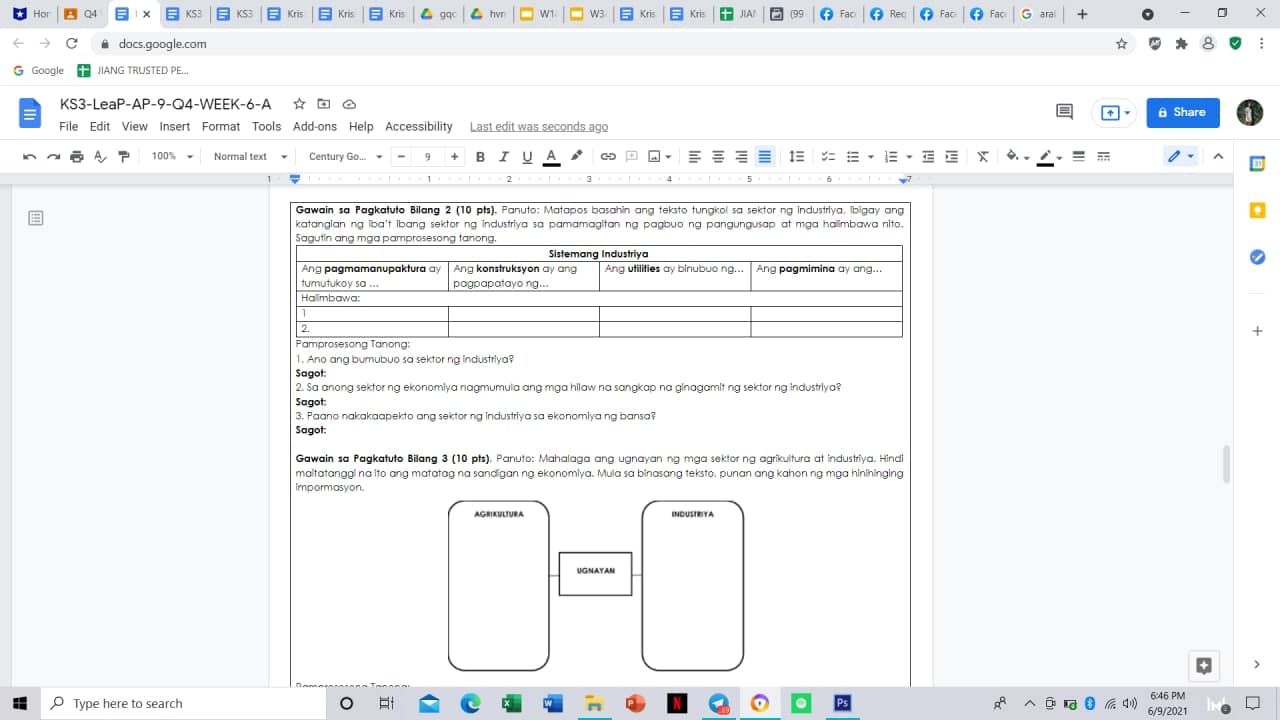
Task: Align text to the right
Action: (741, 157)
